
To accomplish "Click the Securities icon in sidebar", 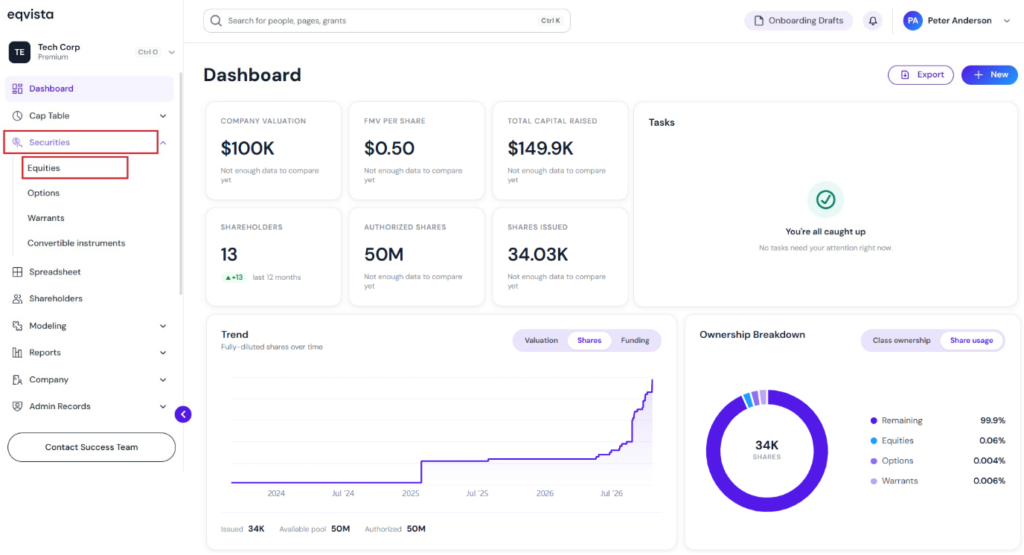I will (17, 142).
